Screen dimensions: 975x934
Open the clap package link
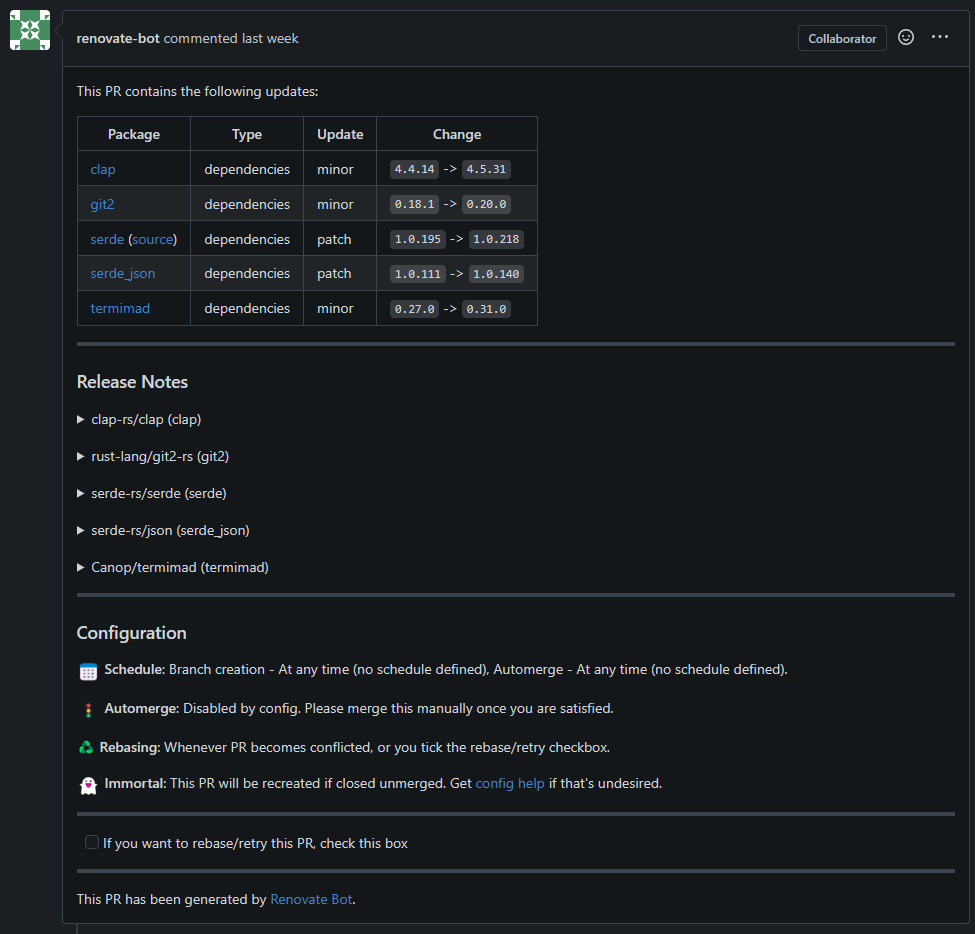[103, 169]
